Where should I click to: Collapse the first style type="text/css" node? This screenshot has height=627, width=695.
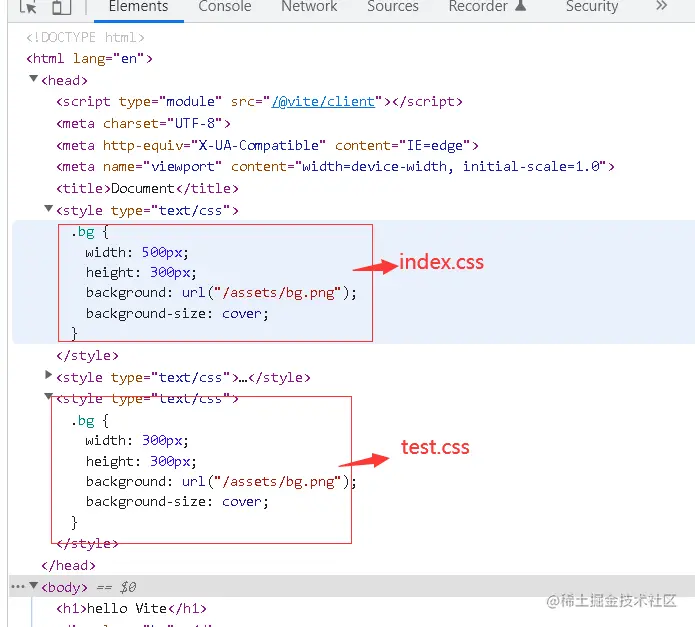coord(48,209)
